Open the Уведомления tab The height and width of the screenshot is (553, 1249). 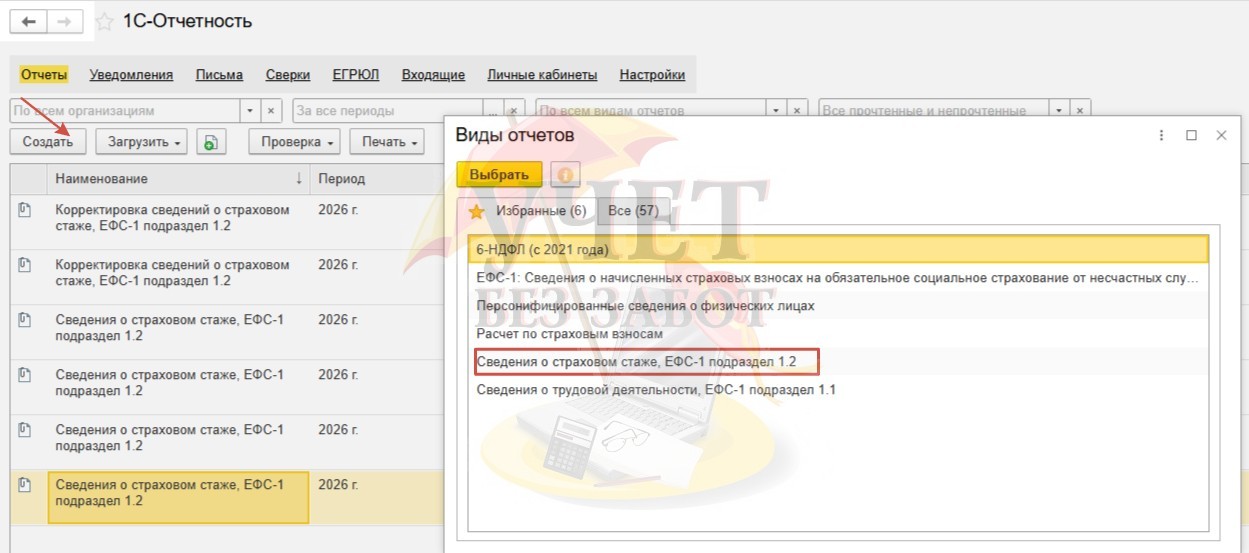(x=131, y=75)
